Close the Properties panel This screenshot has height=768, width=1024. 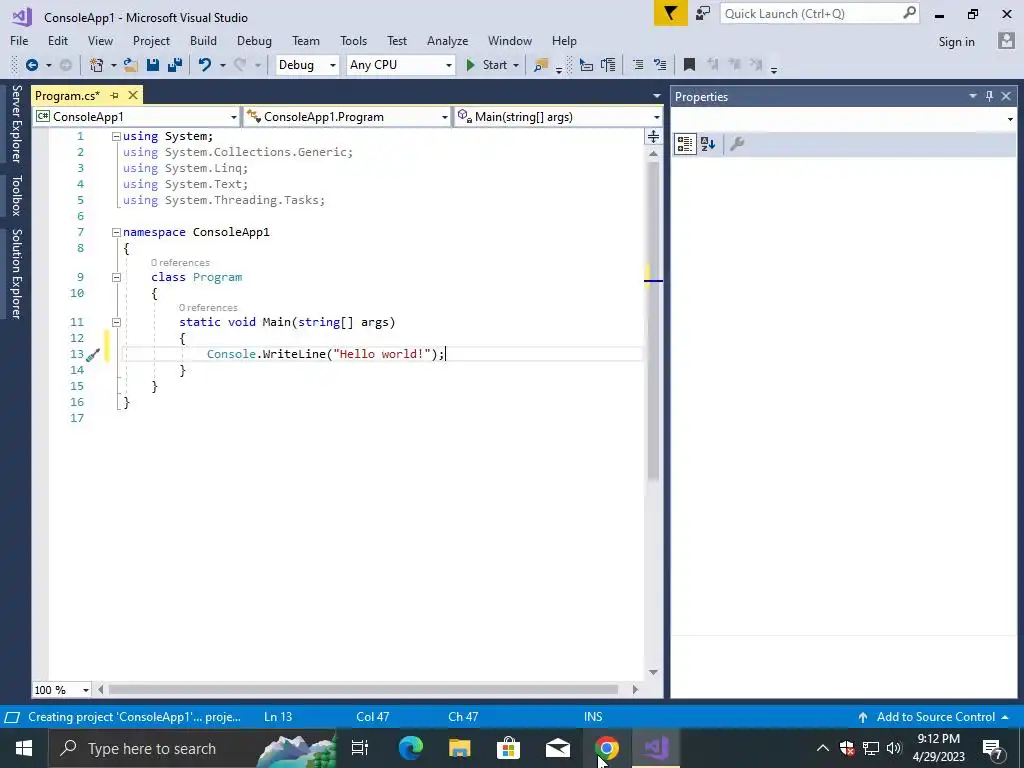(1006, 96)
